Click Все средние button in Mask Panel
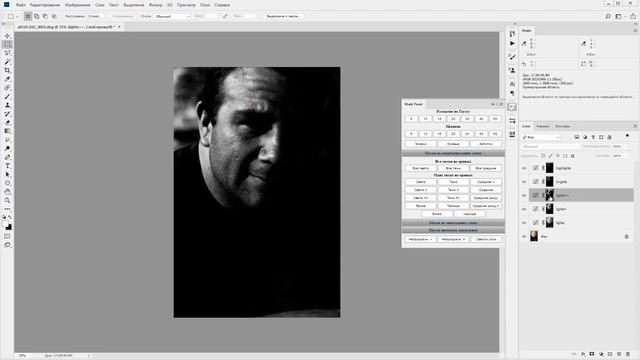 click(486, 168)
